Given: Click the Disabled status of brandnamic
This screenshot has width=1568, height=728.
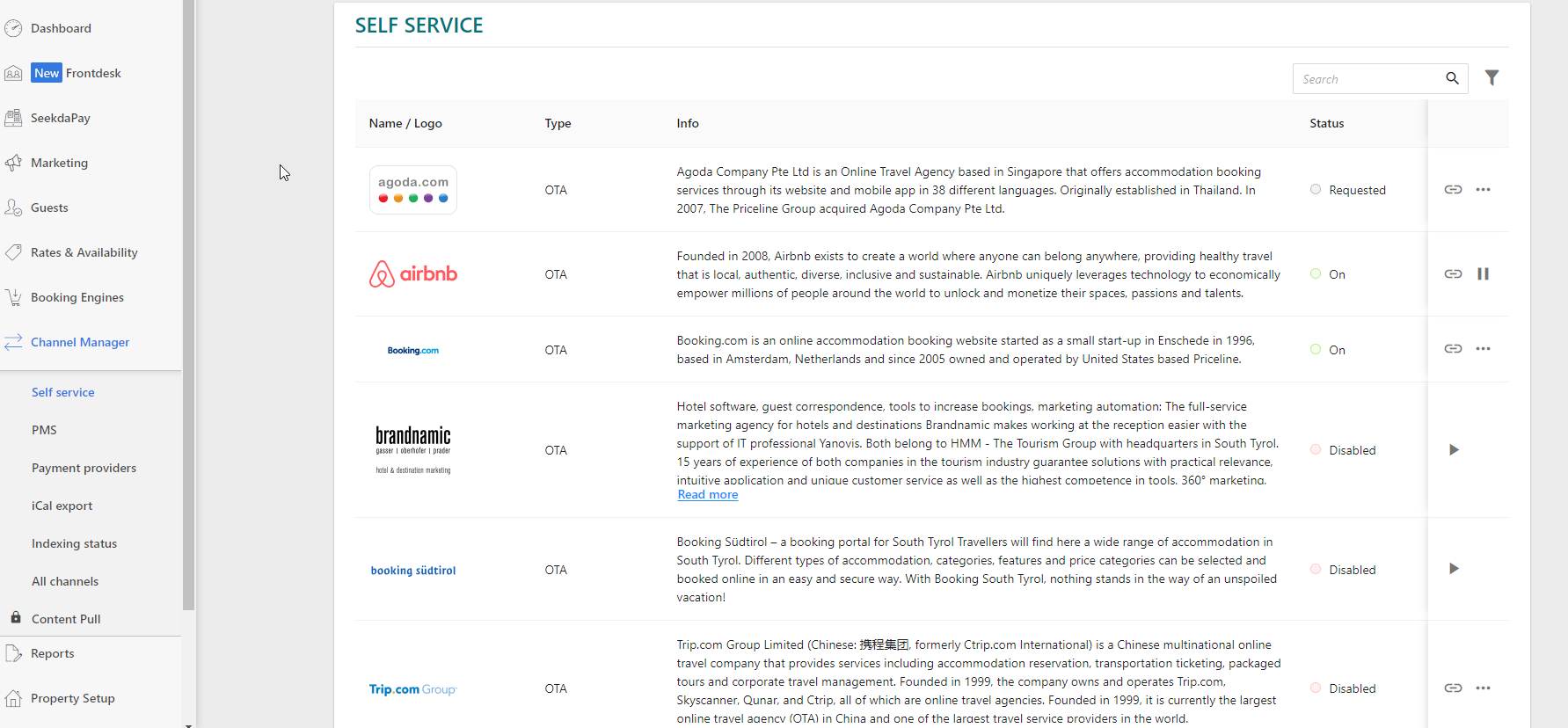Looking at the screenshot, I should coord(1343,450).
